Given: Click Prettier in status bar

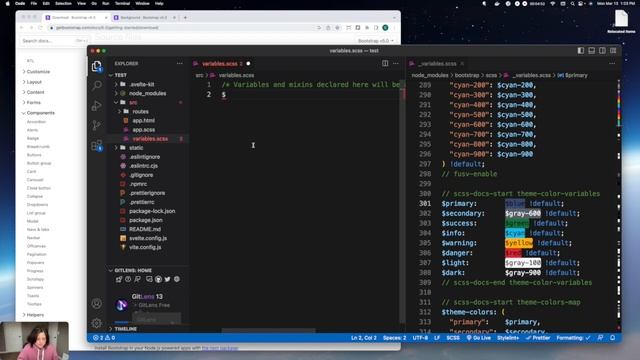Looking at the screenshot, I should click(538, 338).
